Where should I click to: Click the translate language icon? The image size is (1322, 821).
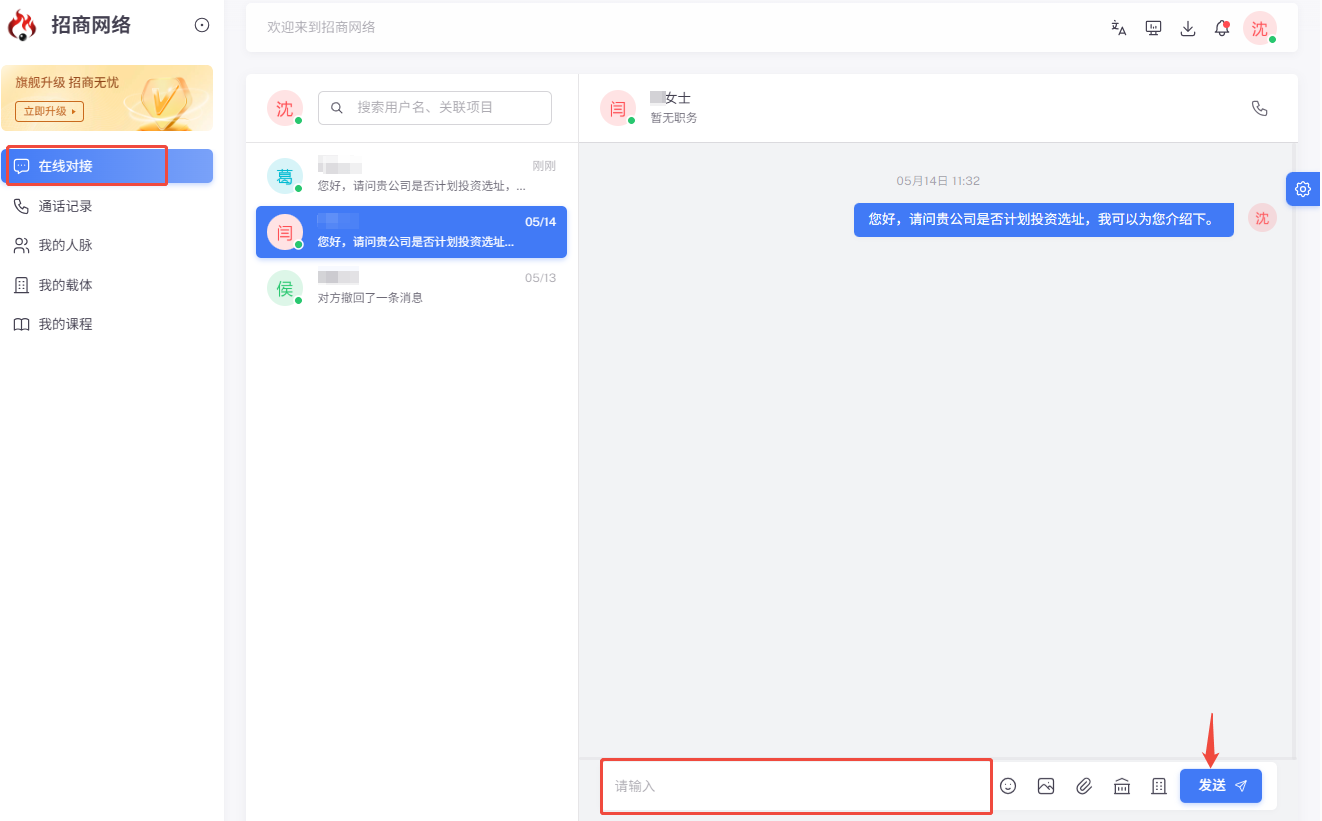tap(1119, 28)
